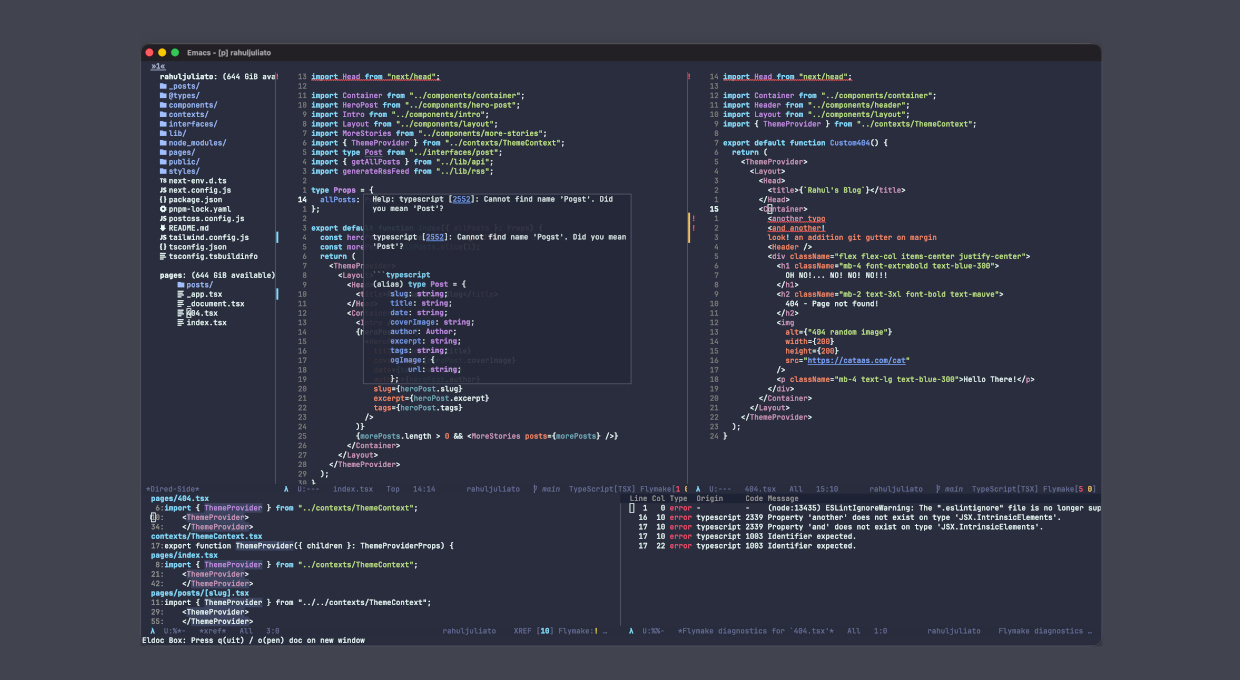Click the posts/ subfolder icon under pages

tap(180, 285)
